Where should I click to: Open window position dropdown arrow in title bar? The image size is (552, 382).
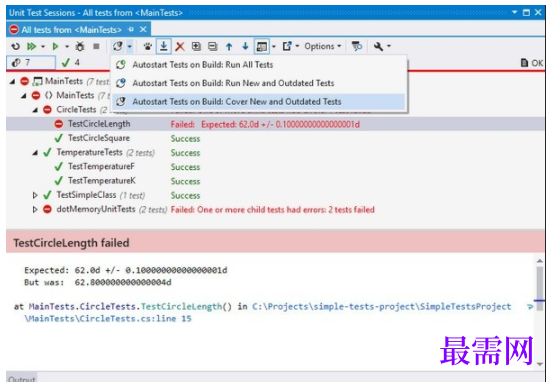click(514, 12)
